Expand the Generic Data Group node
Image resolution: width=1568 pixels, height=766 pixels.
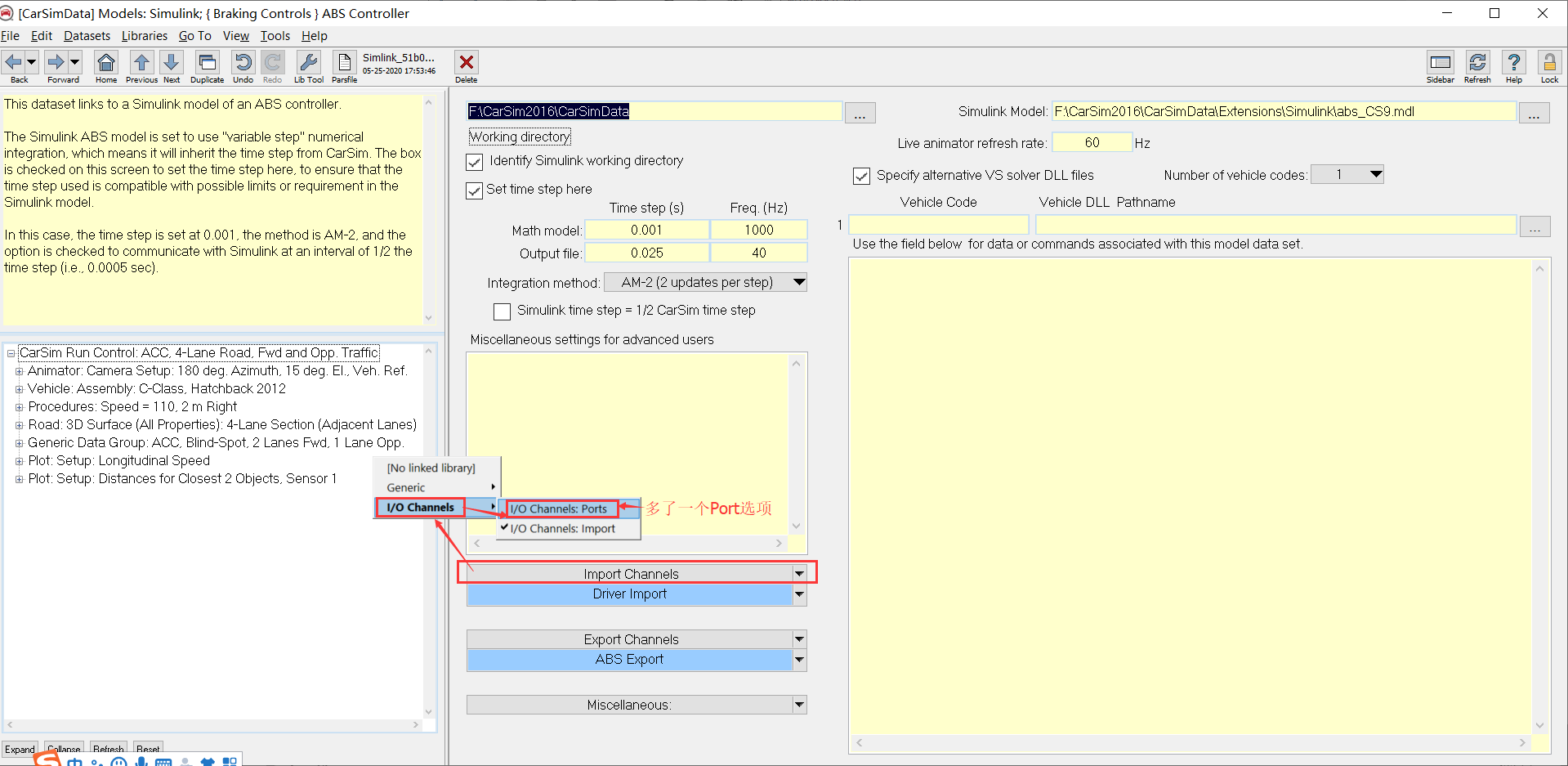20,443
